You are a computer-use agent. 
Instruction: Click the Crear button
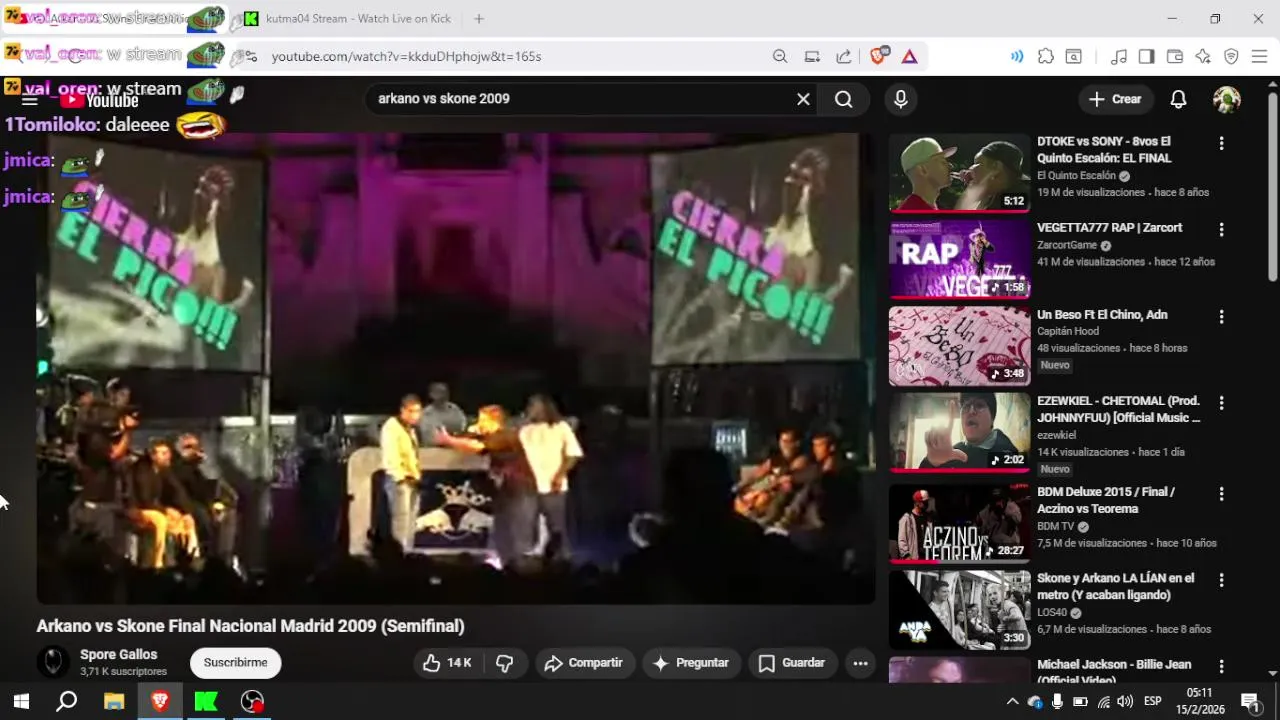tap(1115, 99)
